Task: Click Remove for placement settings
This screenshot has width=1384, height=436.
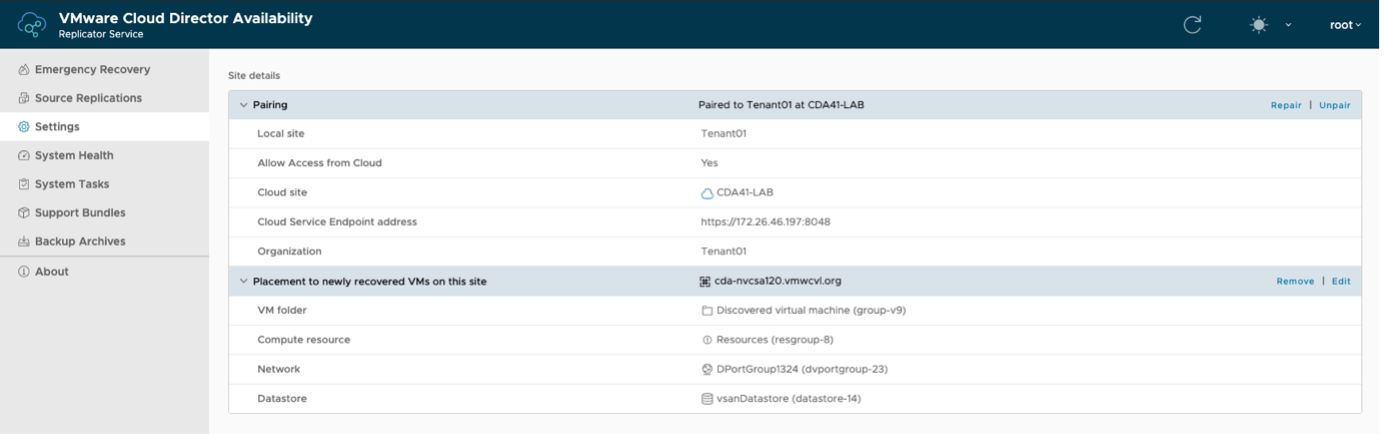Action: point(1295,282)
